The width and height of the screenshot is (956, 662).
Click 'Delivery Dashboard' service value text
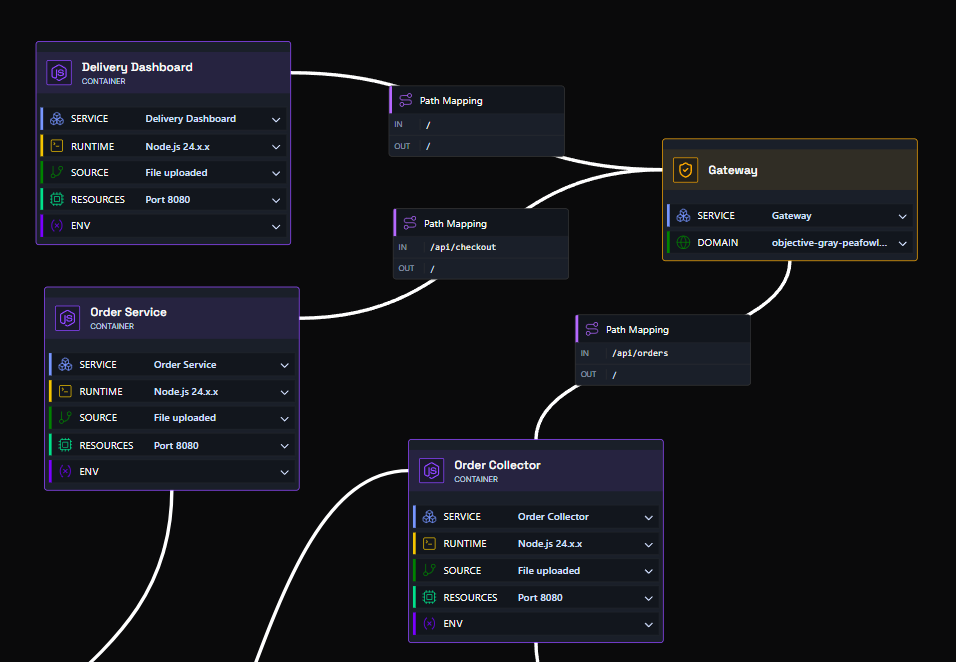[x=191, y=119]
